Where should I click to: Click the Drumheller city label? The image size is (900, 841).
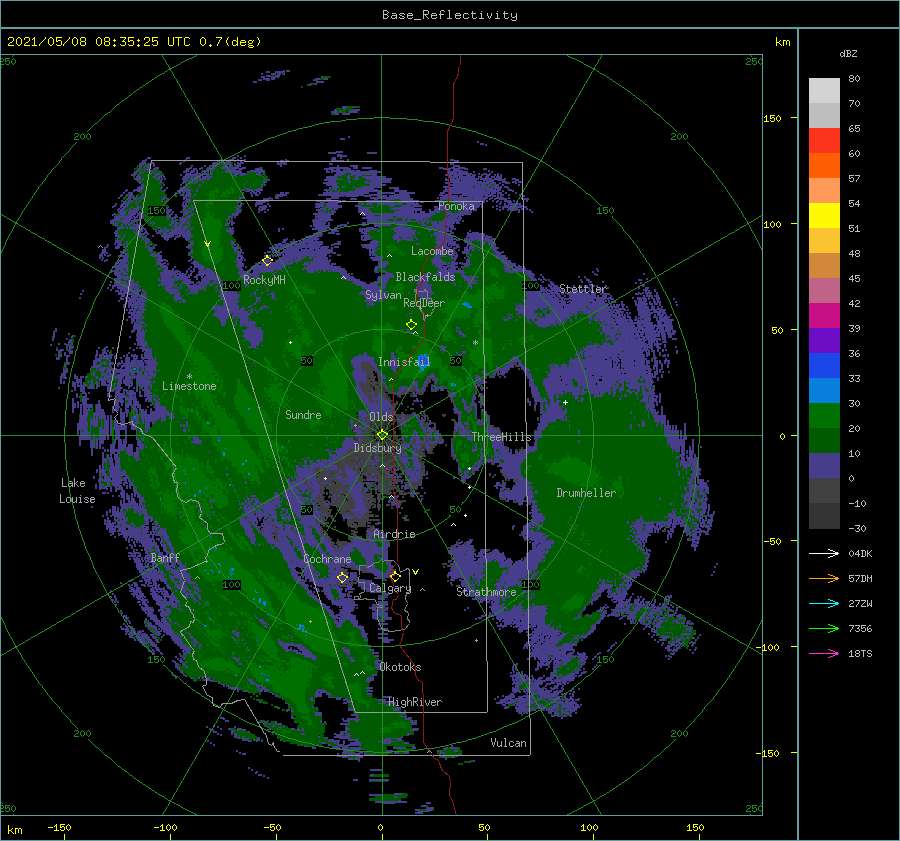click(586, 493)
